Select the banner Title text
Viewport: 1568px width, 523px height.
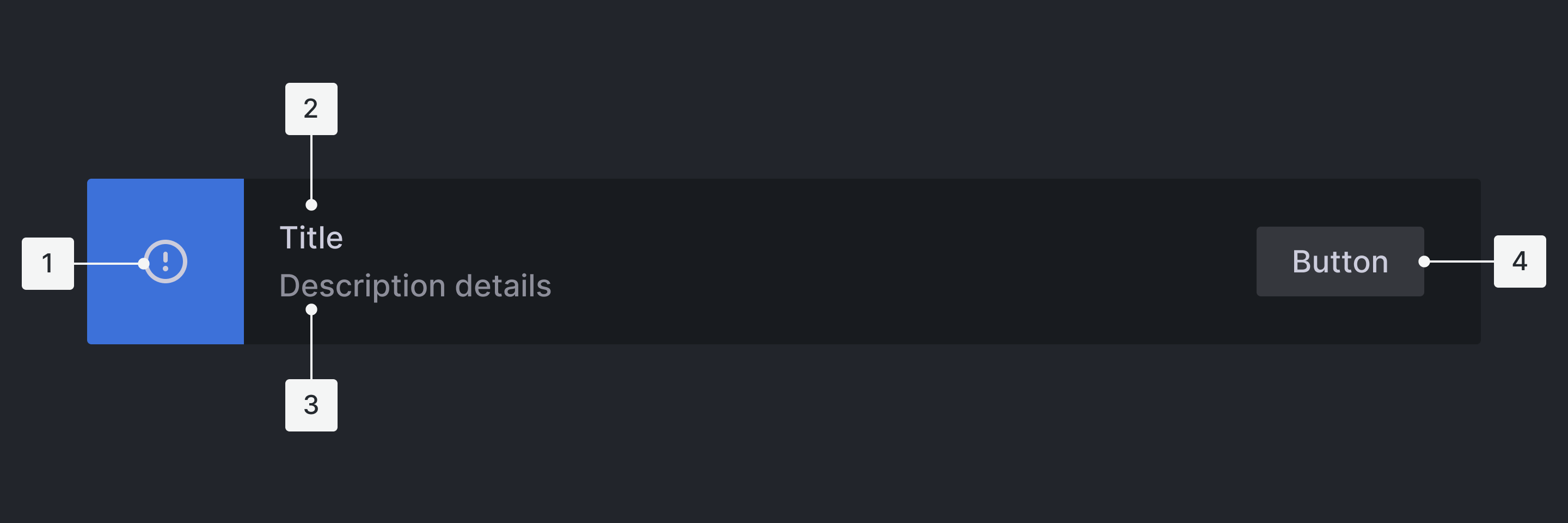click(311, 238)
